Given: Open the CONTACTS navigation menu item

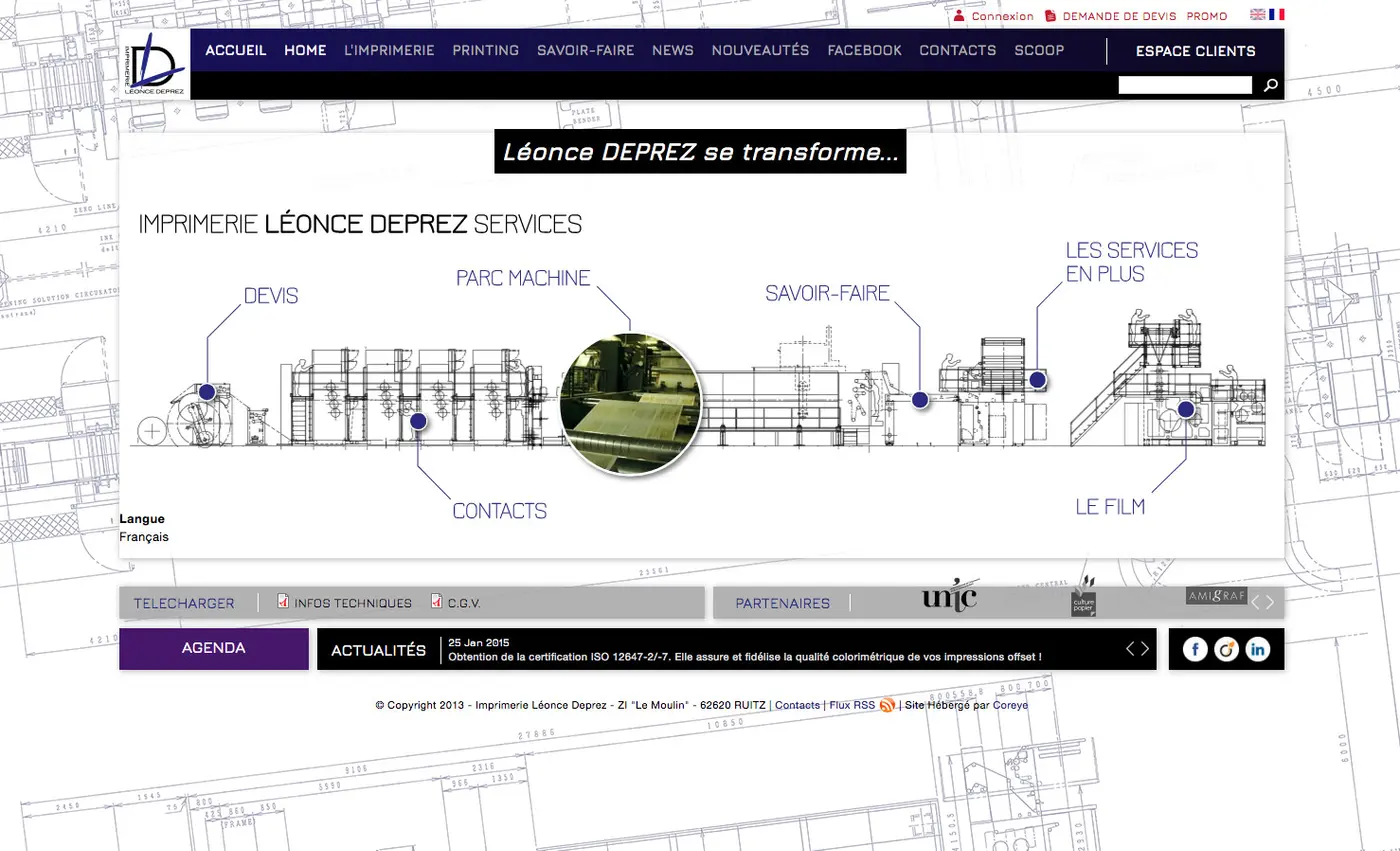Looking at the screenshot, I should (958, 50).
